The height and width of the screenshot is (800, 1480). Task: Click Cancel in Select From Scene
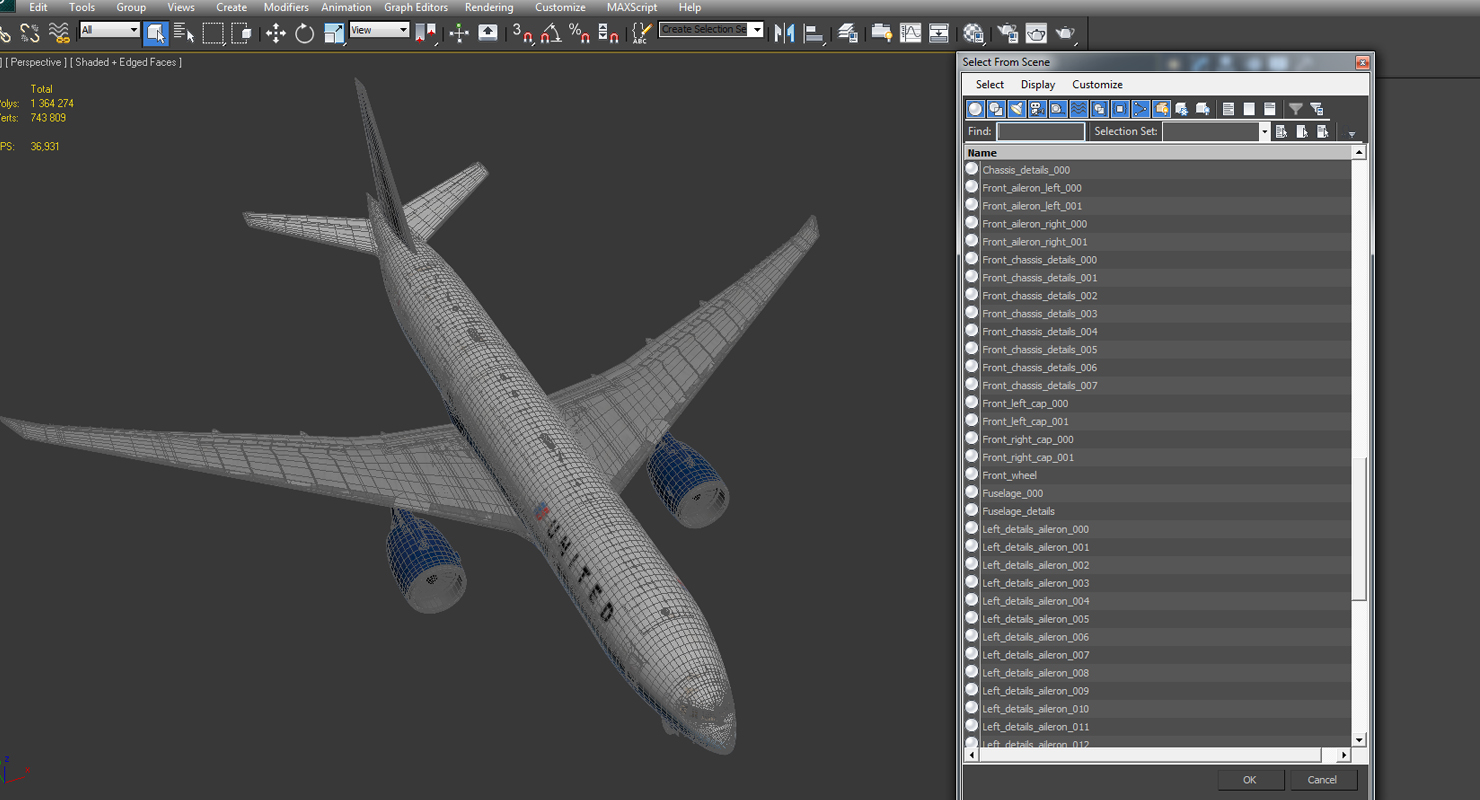(1322, 780)
